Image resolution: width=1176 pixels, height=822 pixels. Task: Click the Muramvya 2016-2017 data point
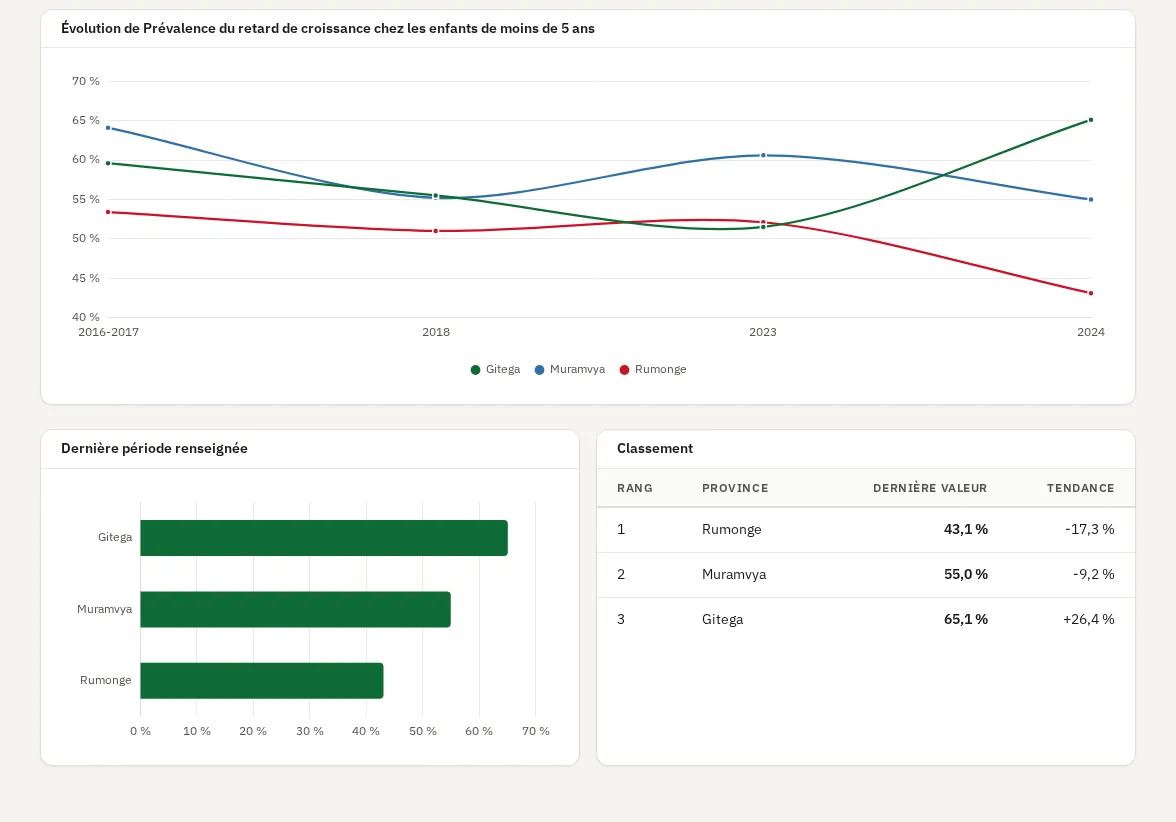coord(109,128)
